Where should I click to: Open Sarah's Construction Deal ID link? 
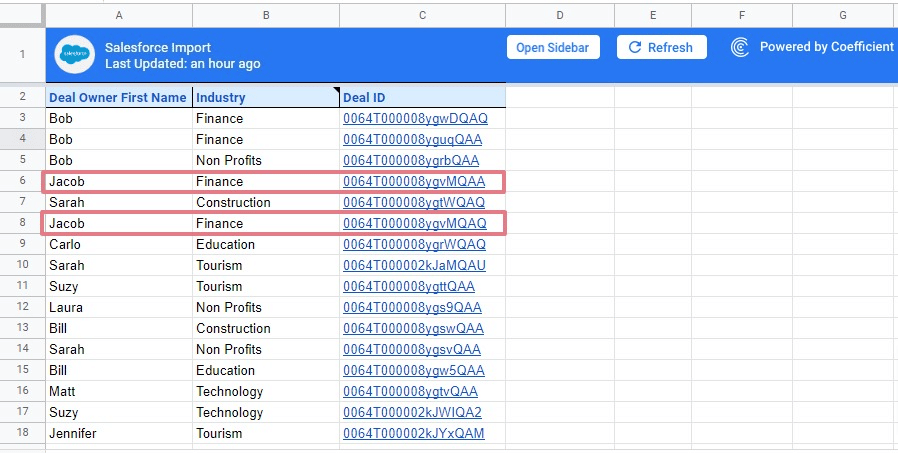pos(414,202)
